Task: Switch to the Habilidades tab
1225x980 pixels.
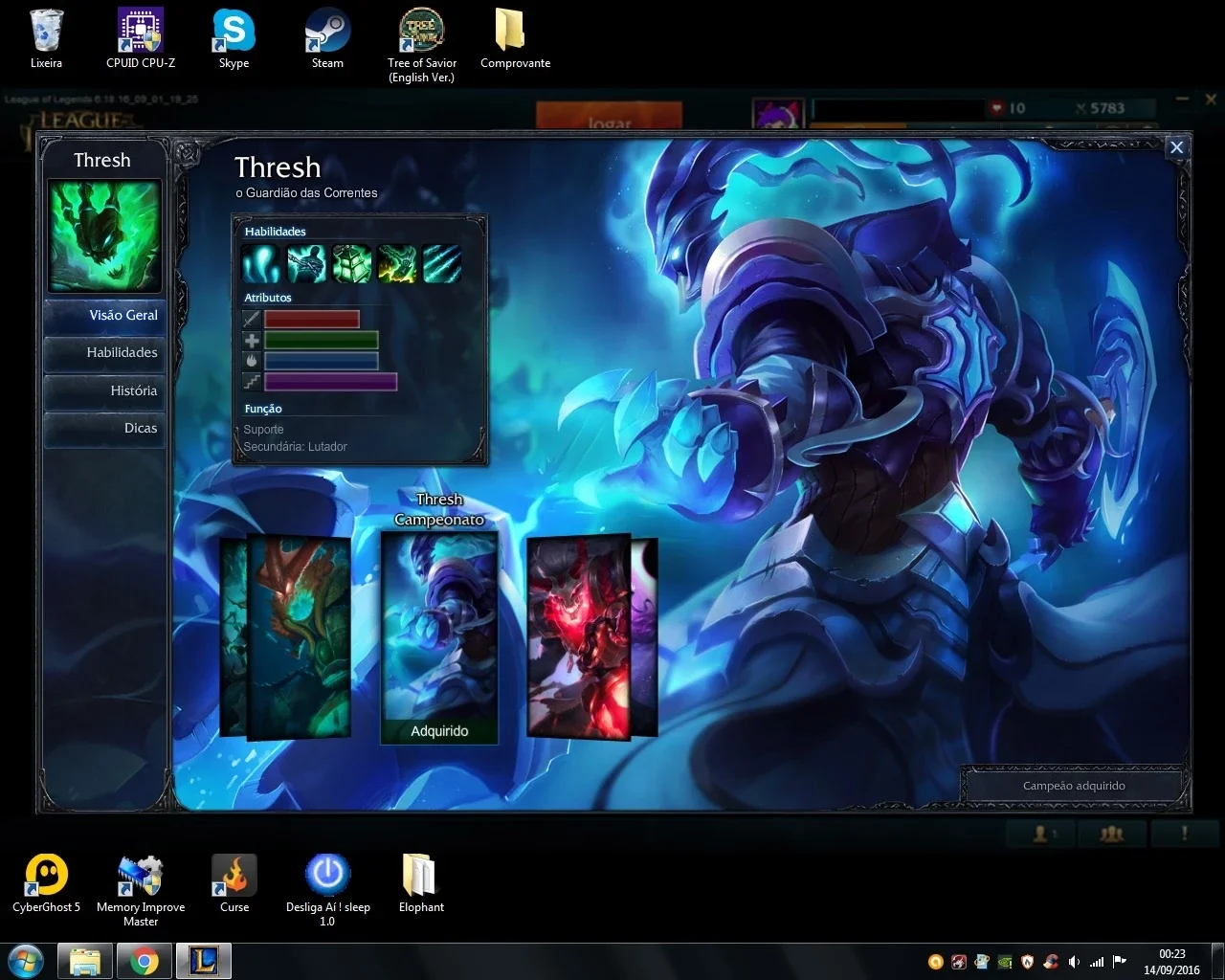Action: 105,352
